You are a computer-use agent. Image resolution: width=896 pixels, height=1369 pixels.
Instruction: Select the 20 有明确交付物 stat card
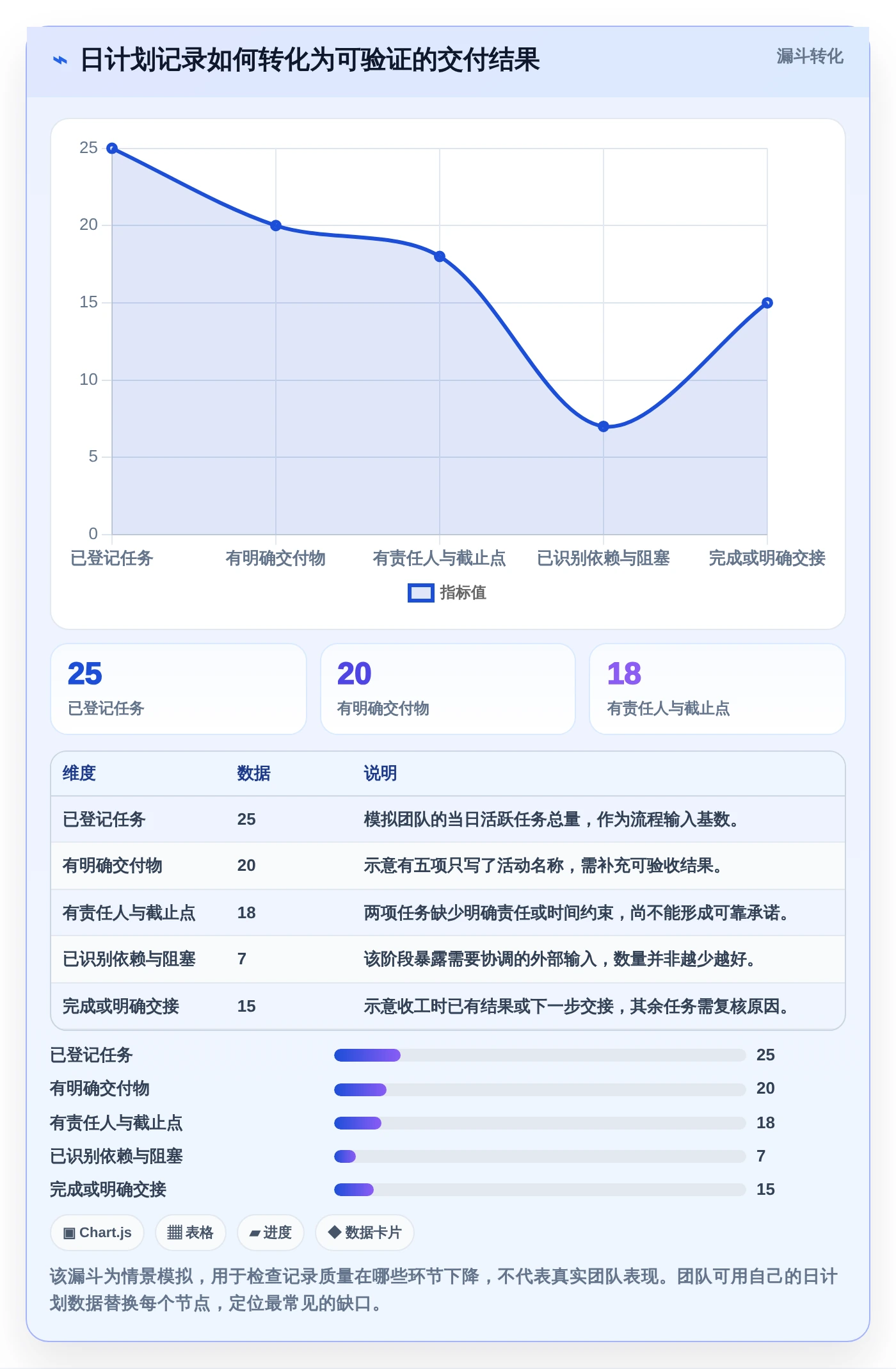[448, 689]
